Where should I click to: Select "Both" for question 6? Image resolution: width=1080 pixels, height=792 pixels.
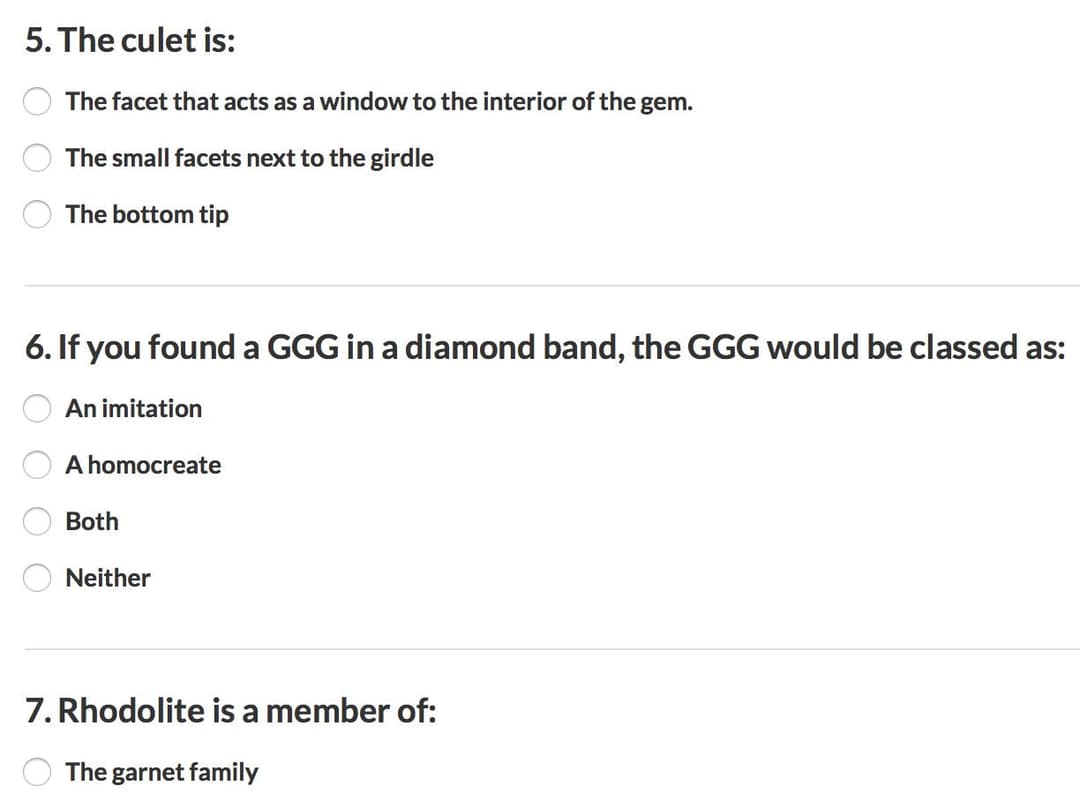[37, 521]
